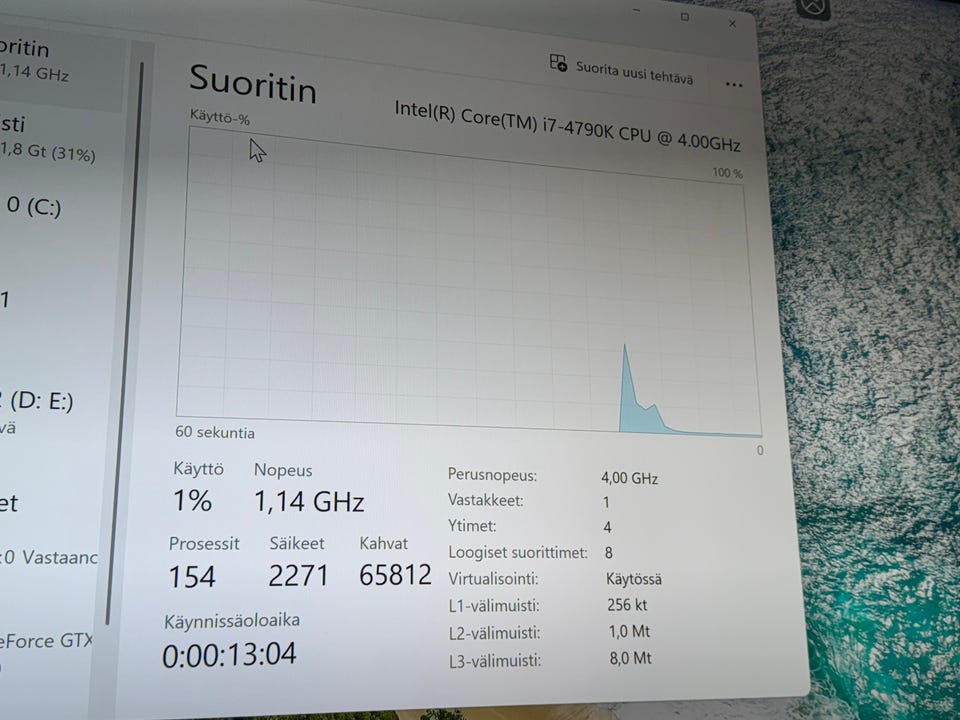Close the Task Manager window
Image resolution: width=960 pixels, height=720 pixels.
pos(732,23)
